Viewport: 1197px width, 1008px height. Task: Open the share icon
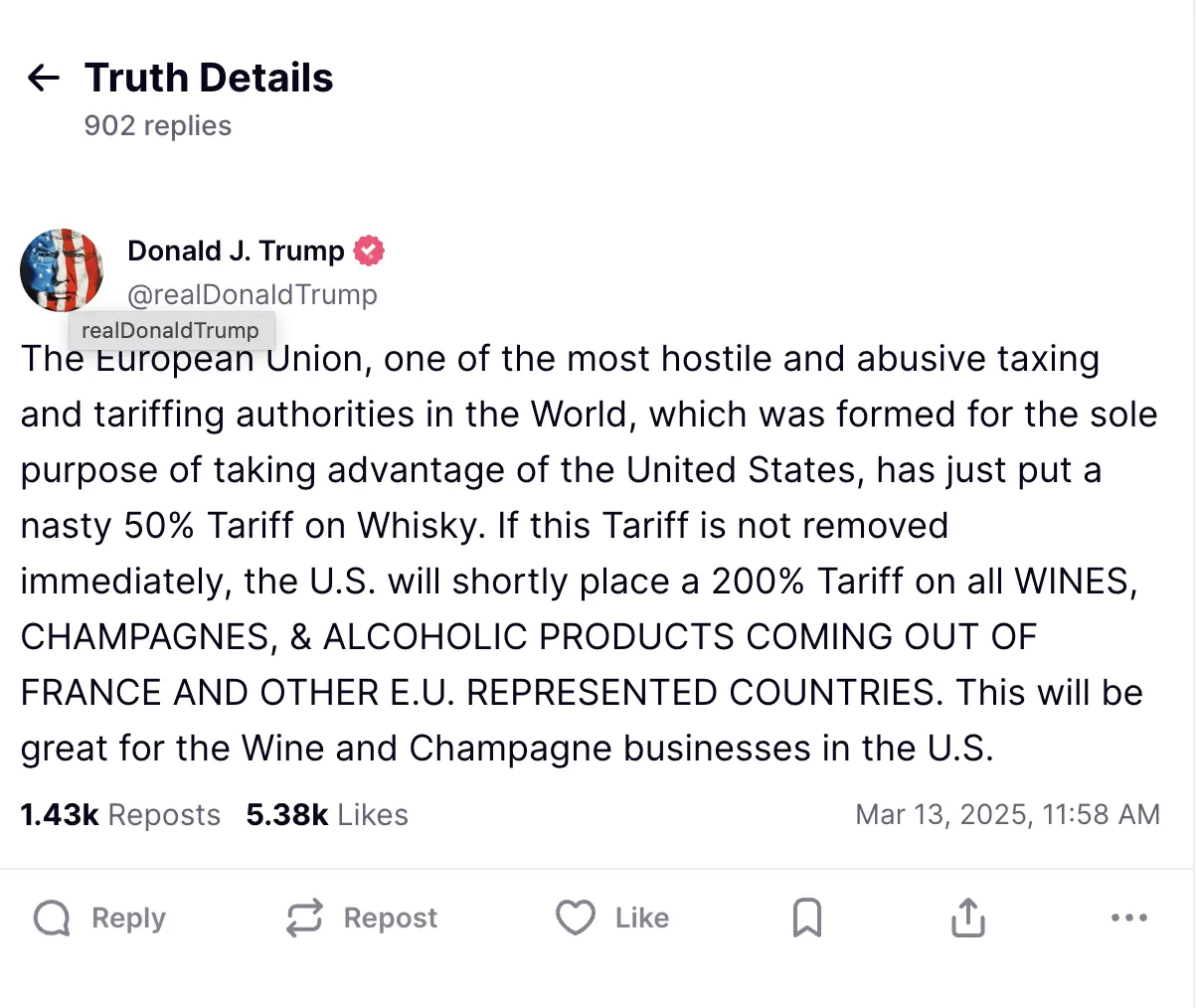point(967,919)
